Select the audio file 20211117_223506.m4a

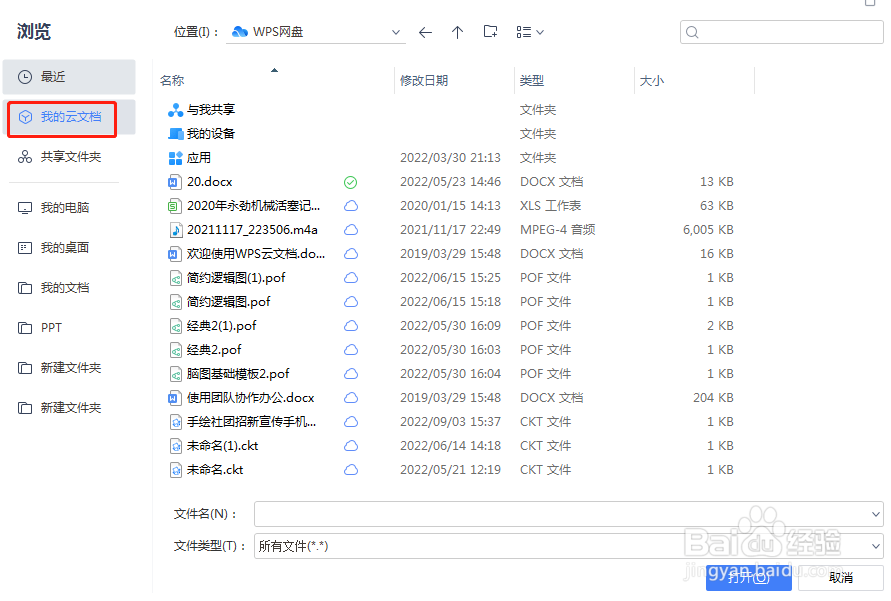252,229
